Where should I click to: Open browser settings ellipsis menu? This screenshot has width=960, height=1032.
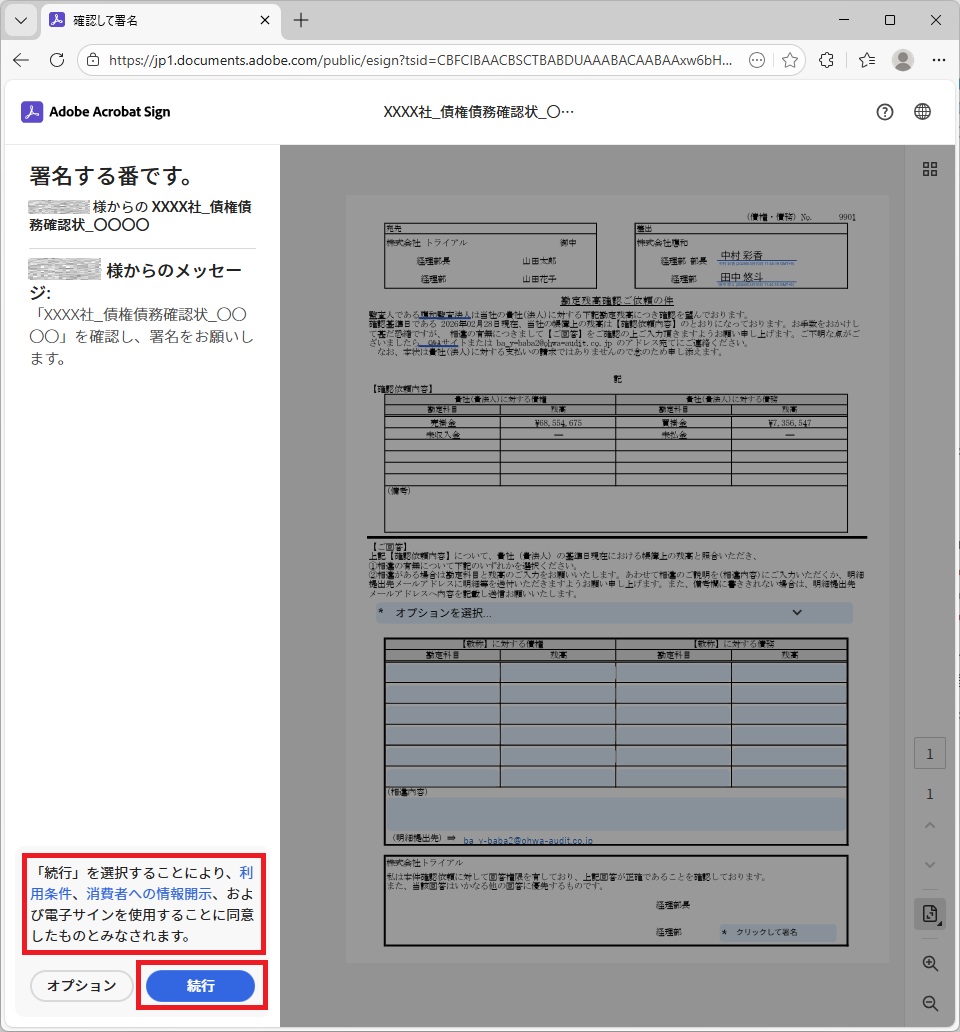tap(939, 60)
